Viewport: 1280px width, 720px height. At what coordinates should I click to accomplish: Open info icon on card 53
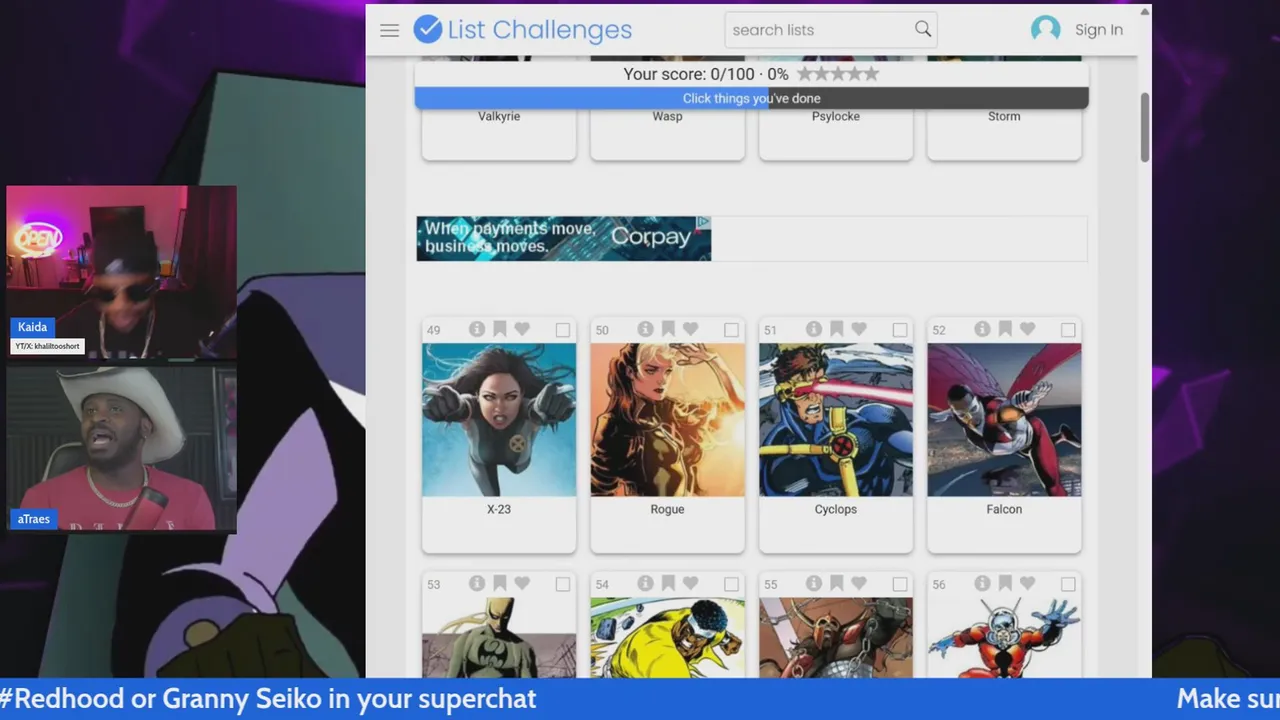click(477, 583)
